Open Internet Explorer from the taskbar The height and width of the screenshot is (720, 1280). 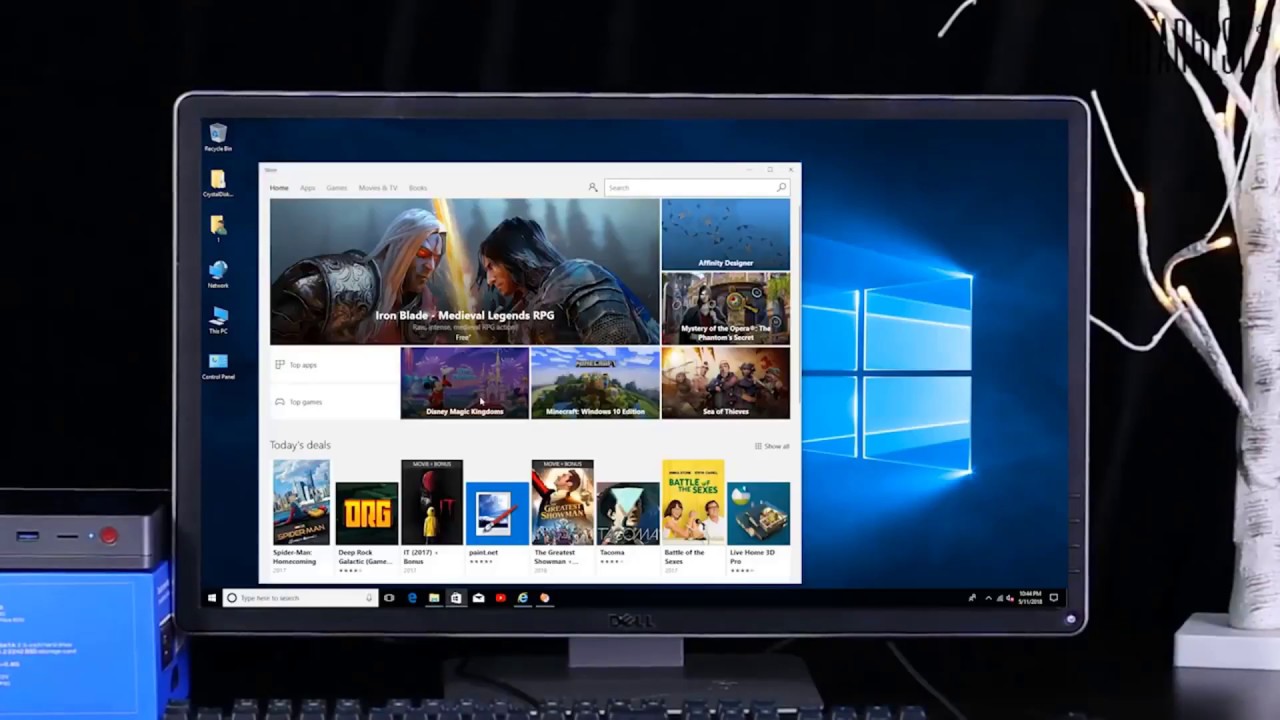[522, 598]
